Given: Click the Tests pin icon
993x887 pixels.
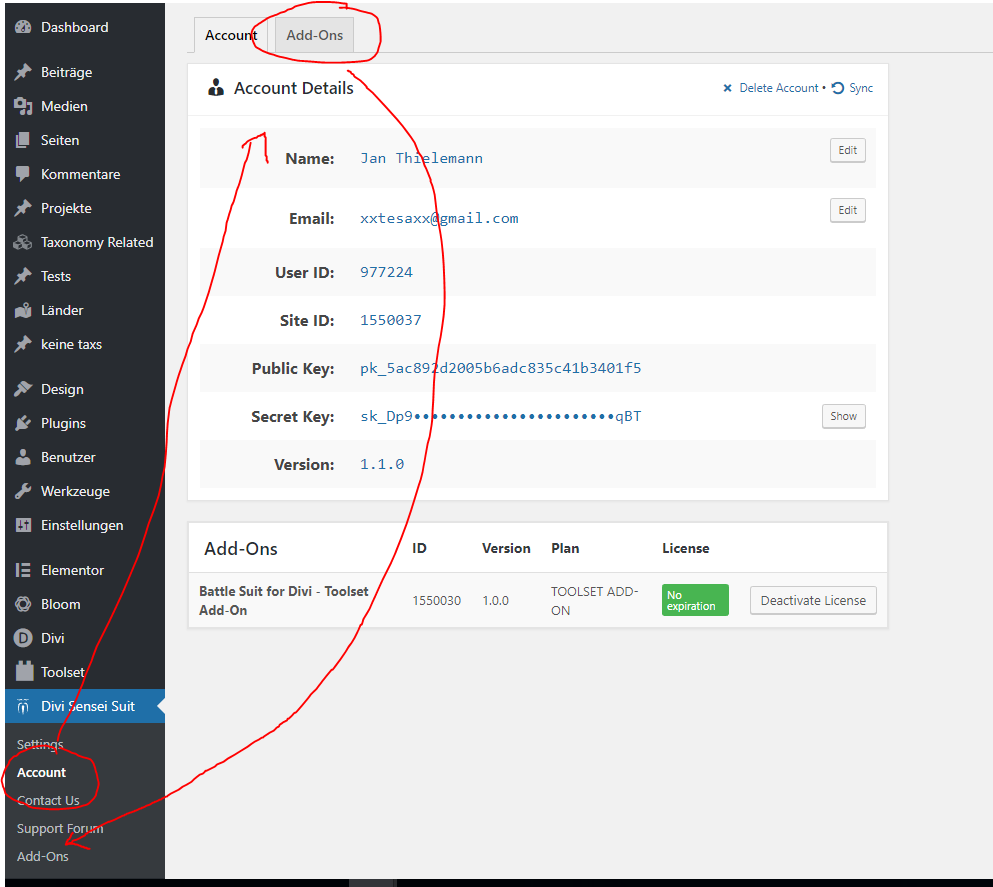Looking at the screenshot, I should coord(23,276).
